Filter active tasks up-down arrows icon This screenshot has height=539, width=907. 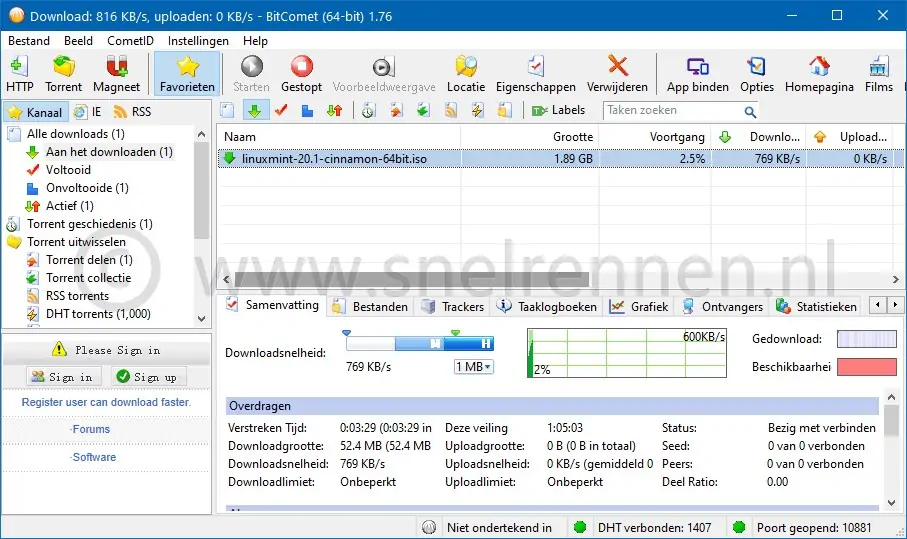(x=334, y=110)
